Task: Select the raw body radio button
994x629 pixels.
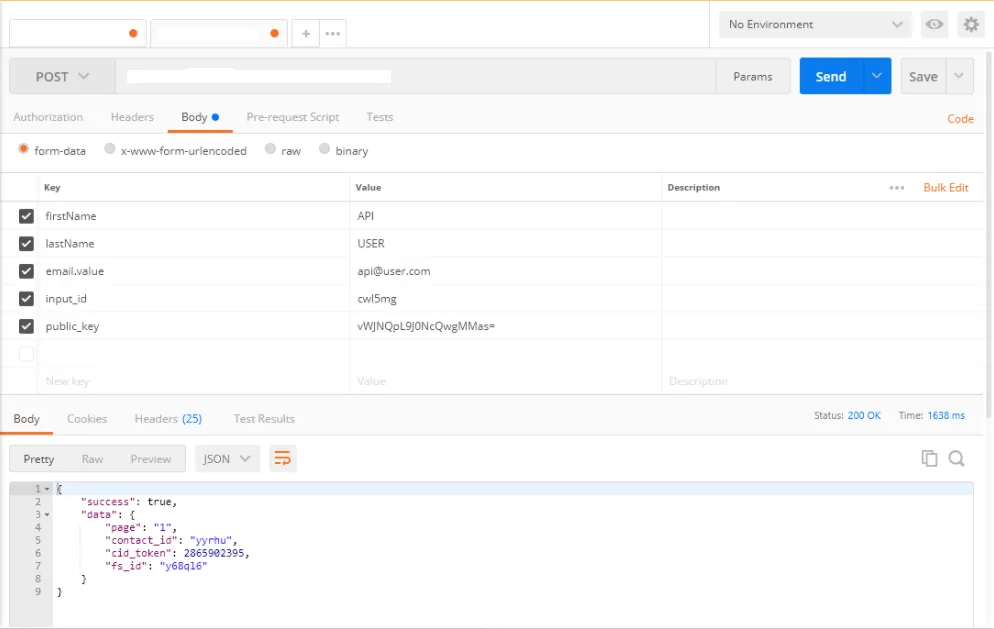Action: pos(271,149)
